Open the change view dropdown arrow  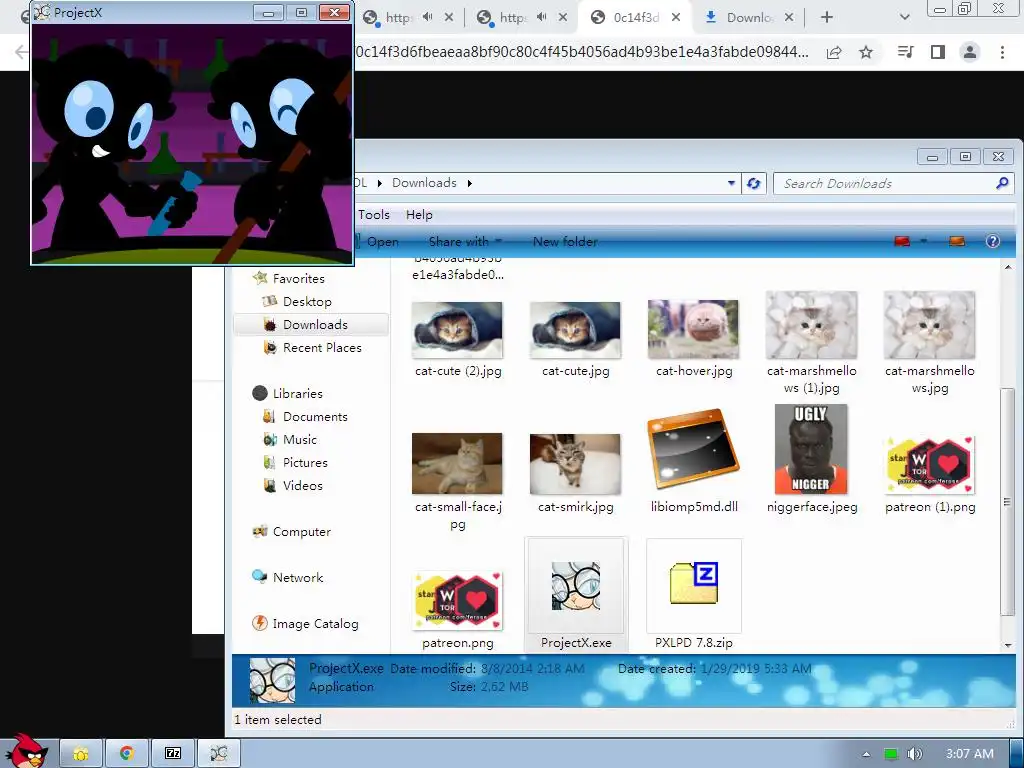tap(924, 242)
